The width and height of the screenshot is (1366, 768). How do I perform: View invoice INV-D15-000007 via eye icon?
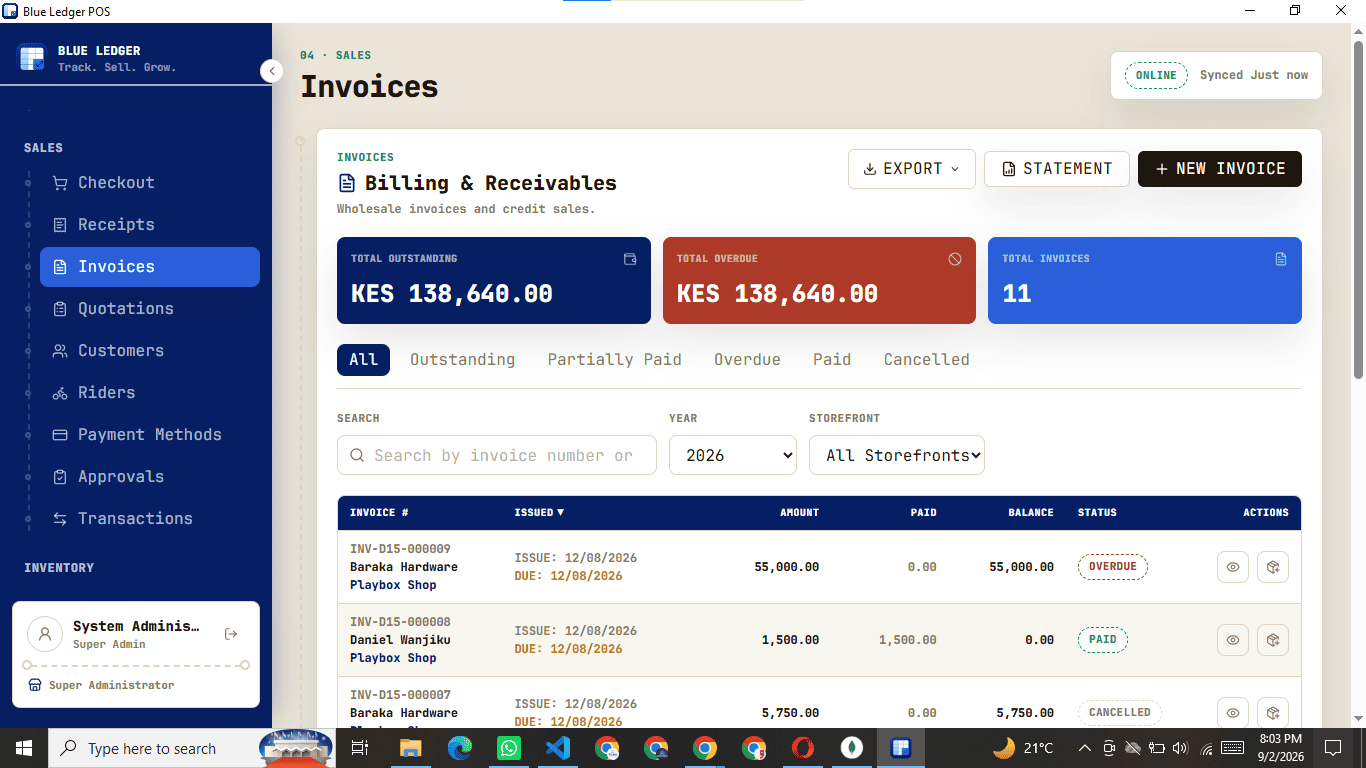pyautogui.click(x=1233, y=713)
